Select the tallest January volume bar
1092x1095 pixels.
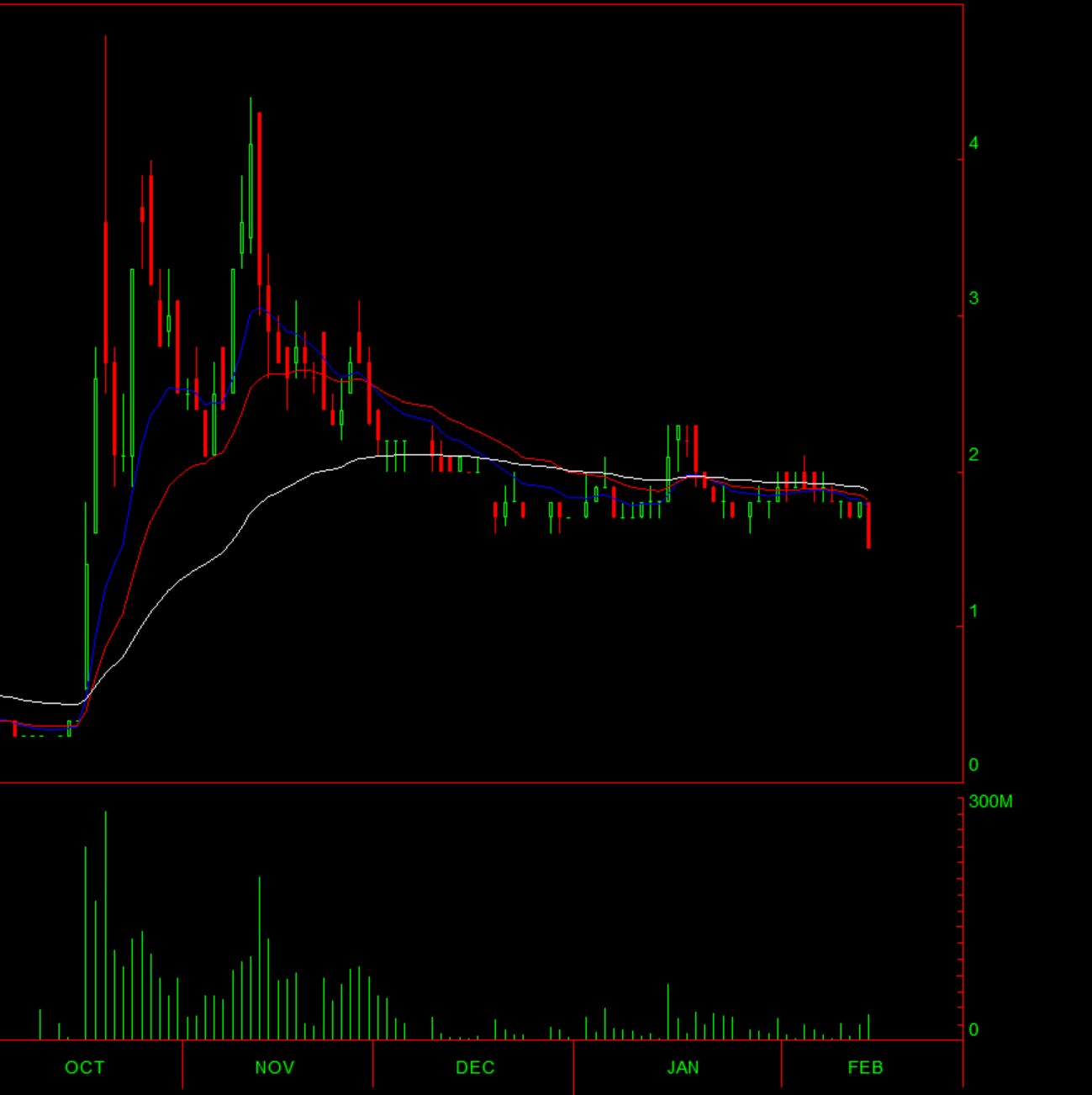click(x=667, y=1012)
